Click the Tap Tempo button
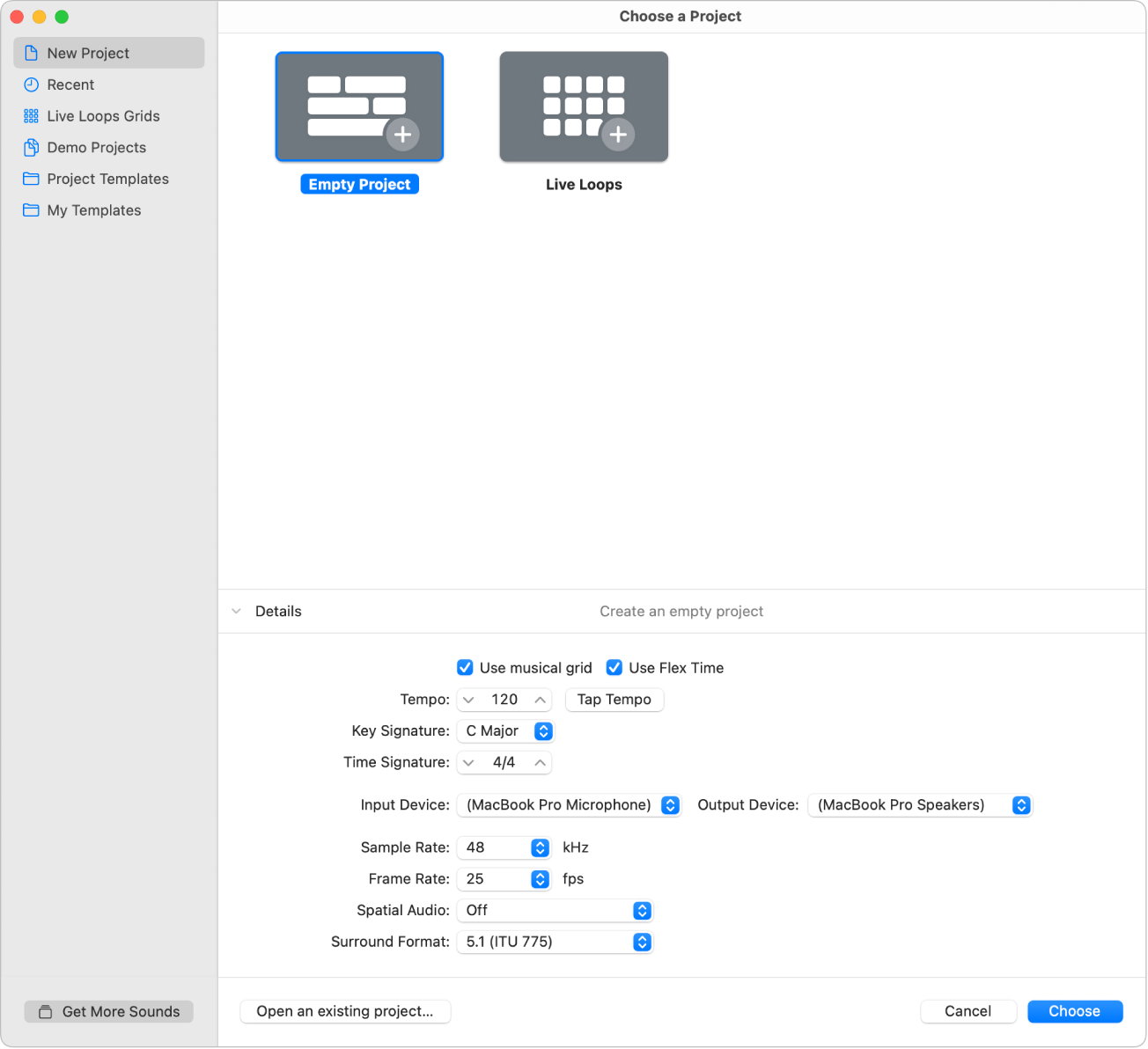Image resolution: width=1148 pixels, height=1049 pixels. click(614, 700)
